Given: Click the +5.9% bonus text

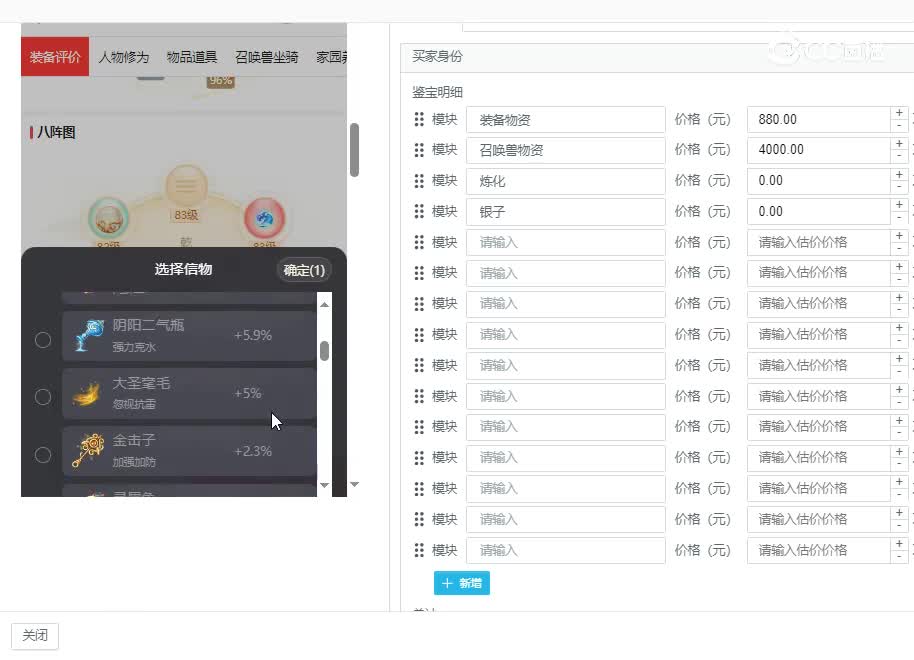Looking at the screenshot, I should coord(252,335).
